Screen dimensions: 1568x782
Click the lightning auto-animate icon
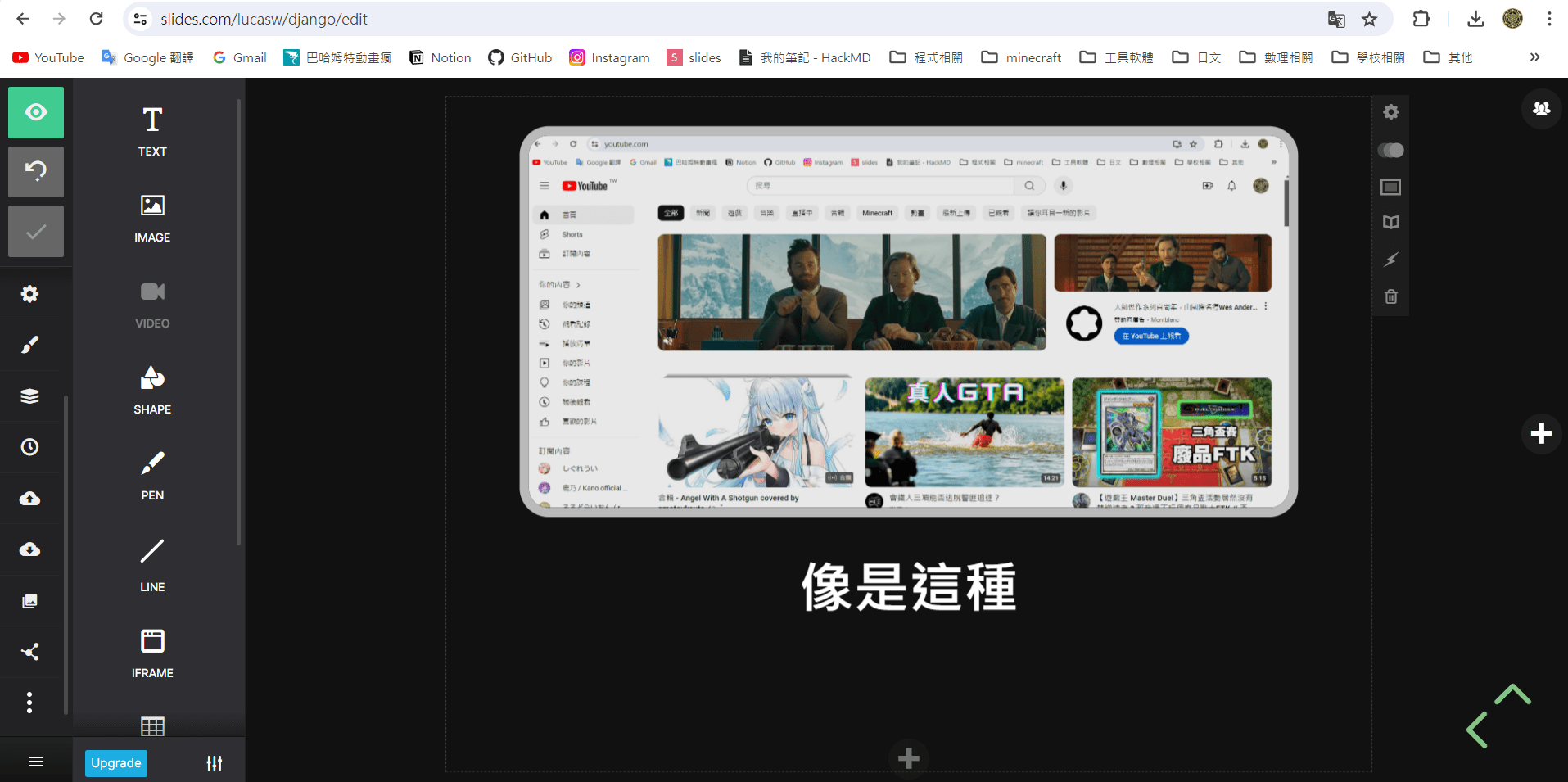(1391, 260)
